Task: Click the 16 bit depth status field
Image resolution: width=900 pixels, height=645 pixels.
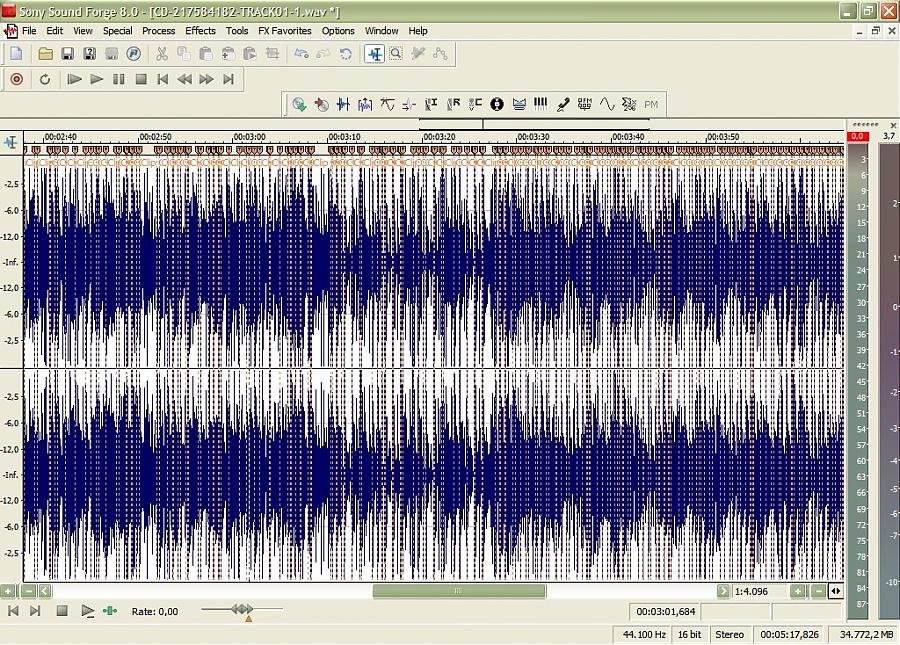Action: pos(689,635)
